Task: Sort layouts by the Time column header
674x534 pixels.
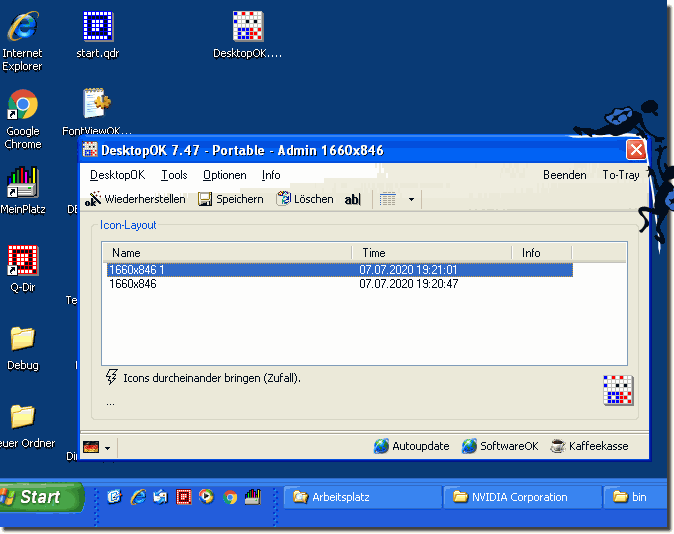Action: 432,253
